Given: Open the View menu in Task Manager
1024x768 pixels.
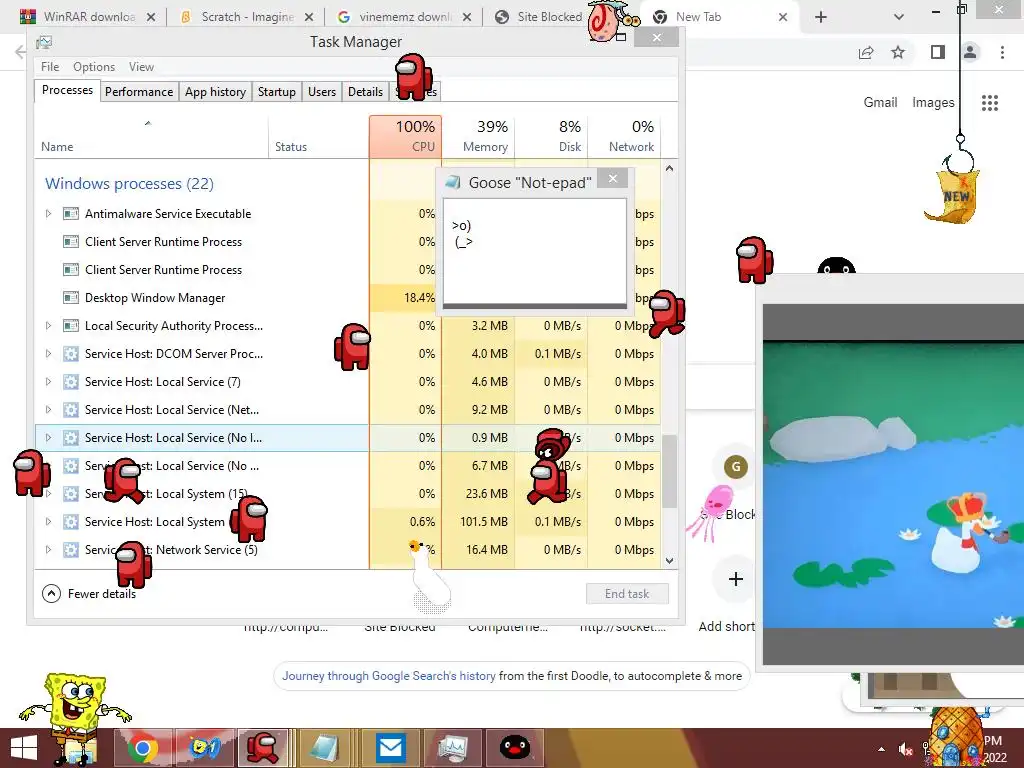Looking at the screenshot, I should (141, 67).
